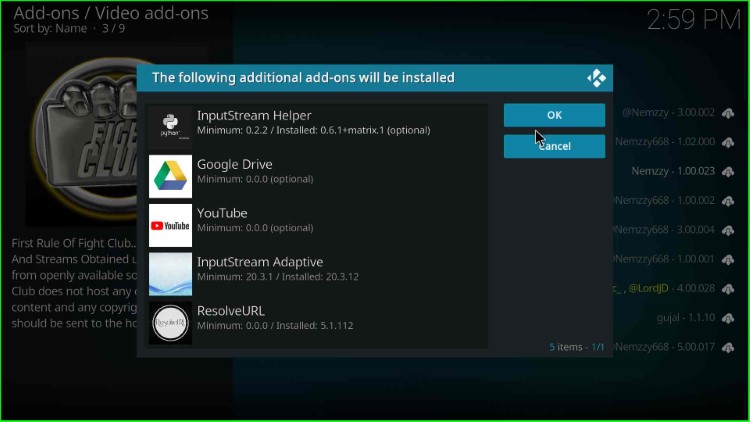Click Google Drive list entry title
This screenshot has width=750, height=422.
tap(235, 164)
